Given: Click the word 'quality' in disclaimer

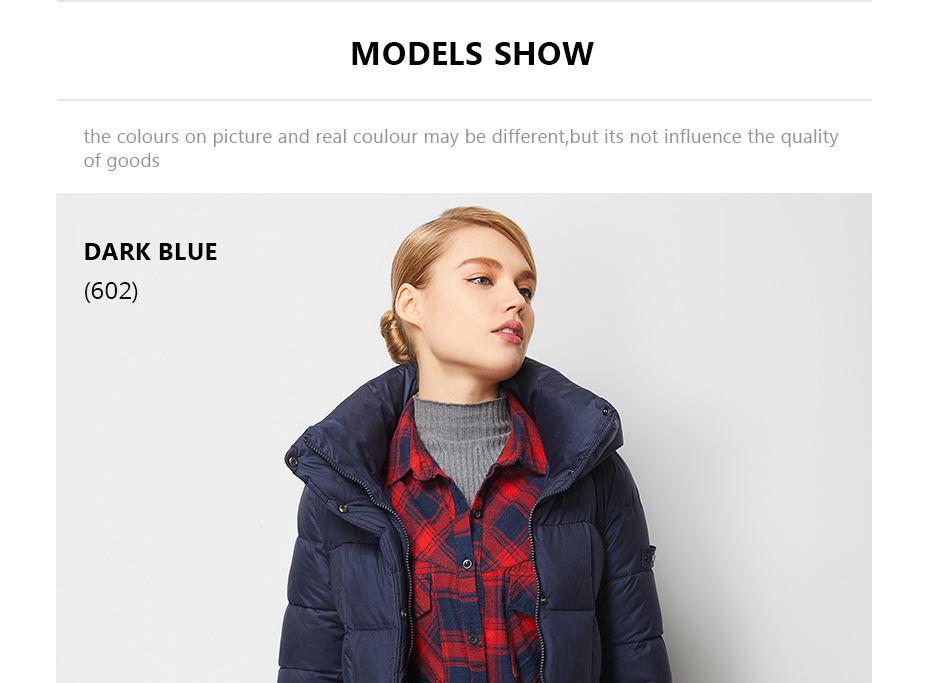Looking at the screenshot, I should click(809, 137).
